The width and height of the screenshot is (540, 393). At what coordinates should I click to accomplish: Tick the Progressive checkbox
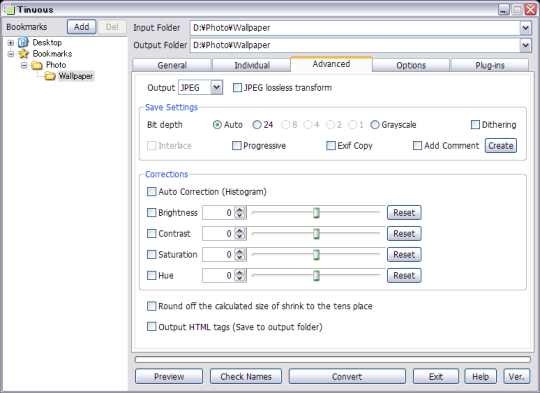[237, 146]
